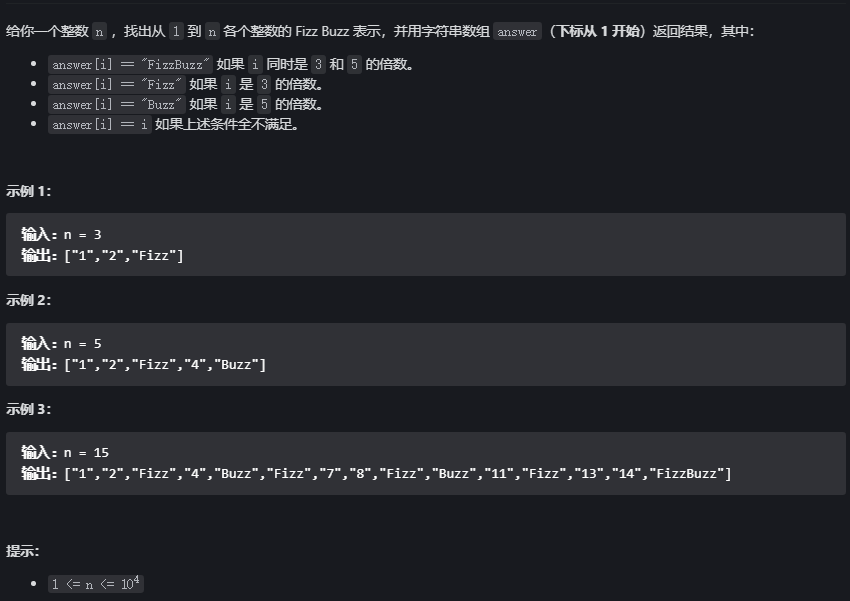Click the input line n = 15

click(65, 453)
